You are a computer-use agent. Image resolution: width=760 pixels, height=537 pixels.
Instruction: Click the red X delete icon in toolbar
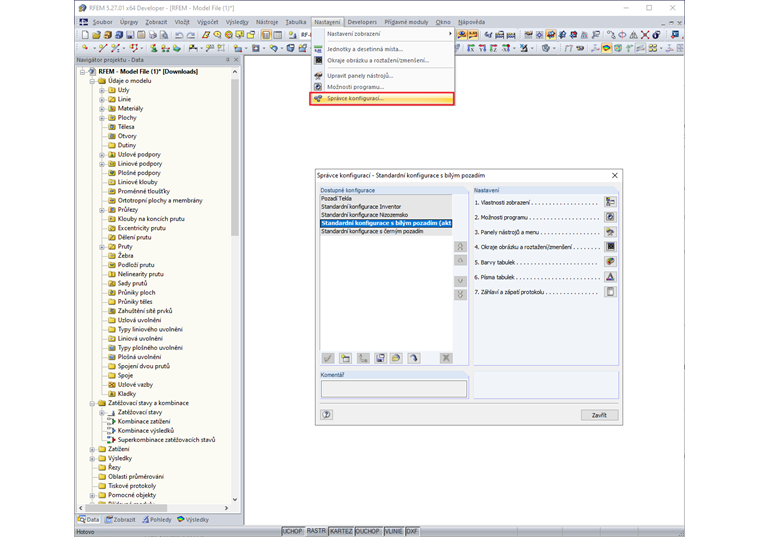(x=645, y=35)
